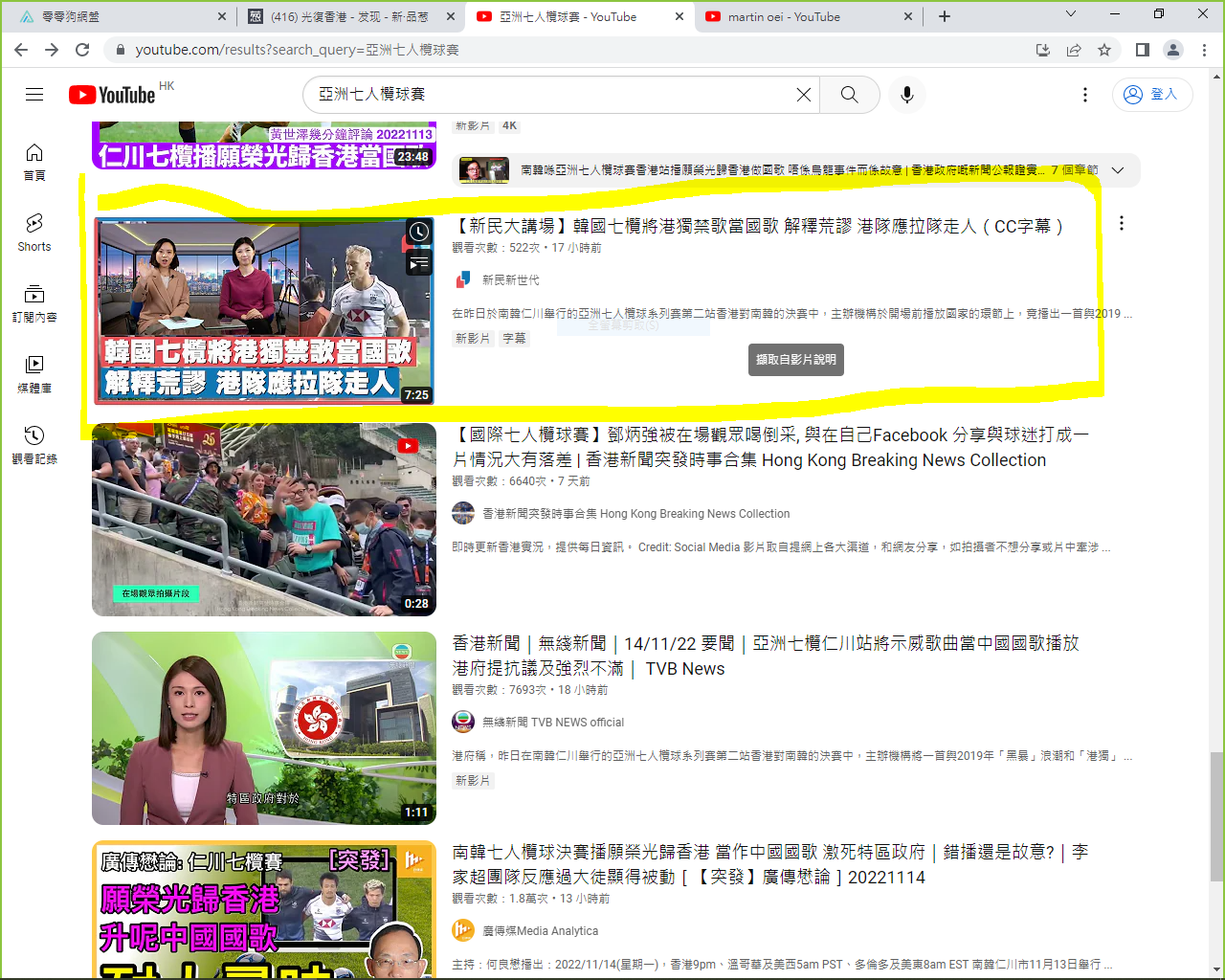Go to the YouTube home logo

click(x=112, y=95)
